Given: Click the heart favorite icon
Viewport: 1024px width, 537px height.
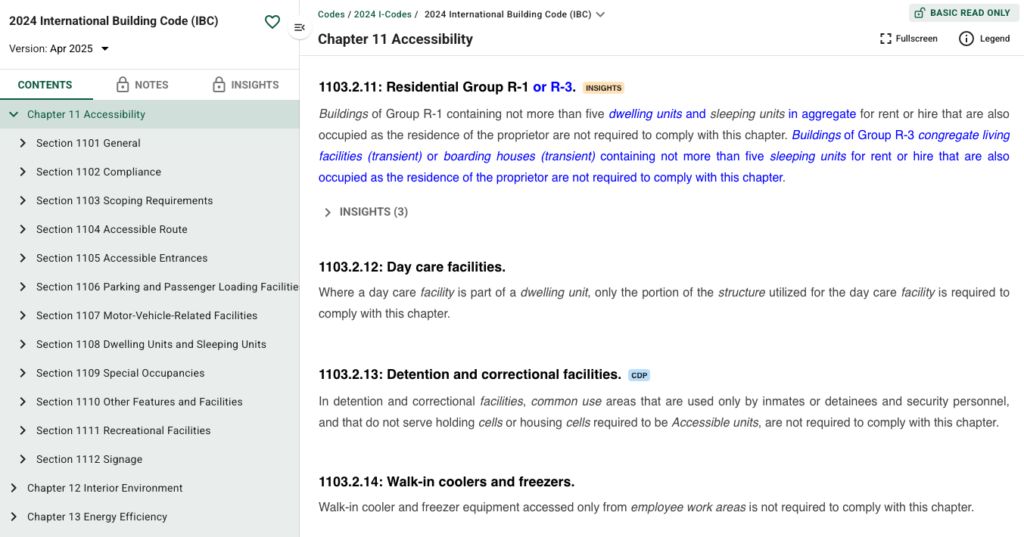Looking at the screenshot, I should tap(272, 22).
